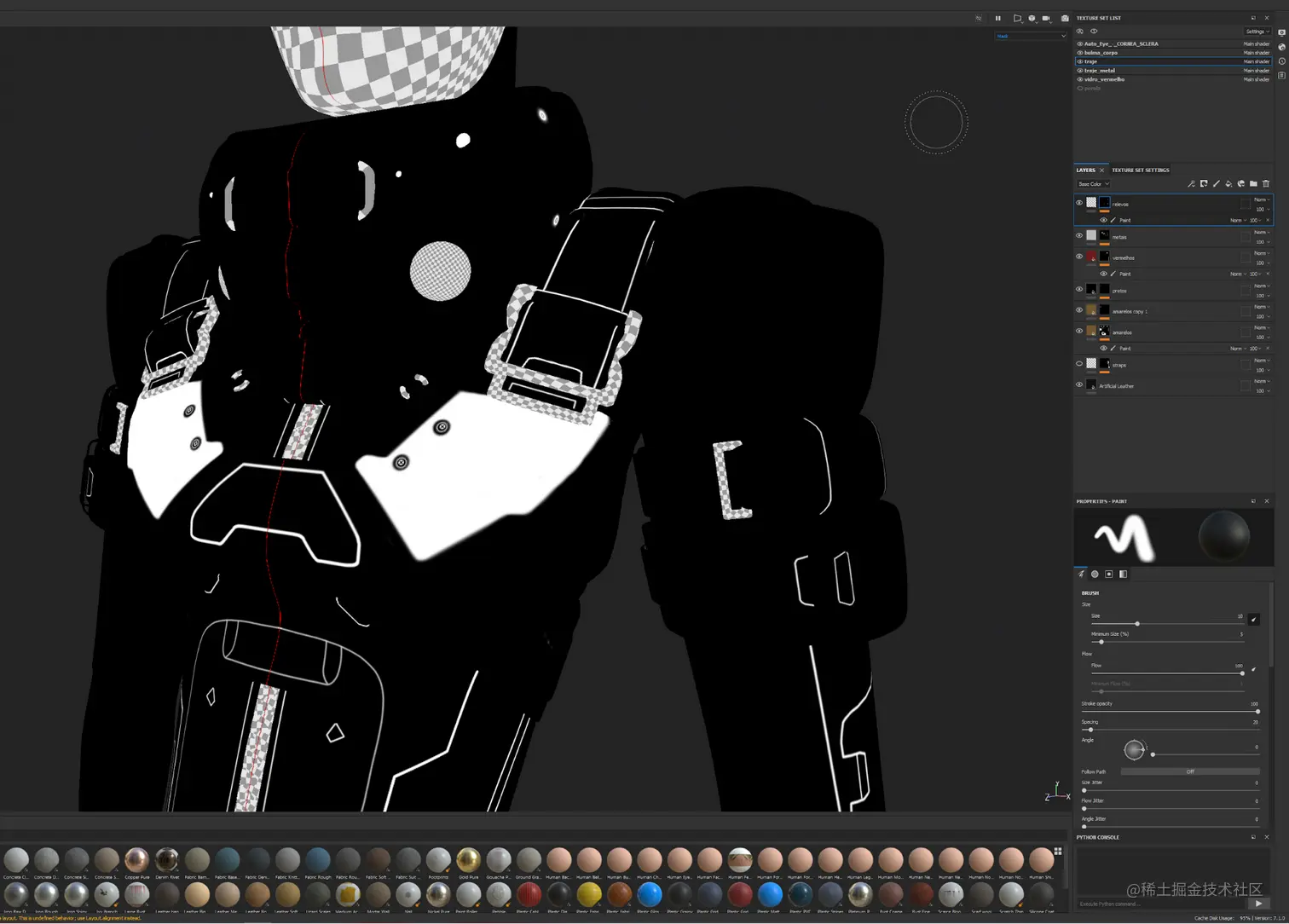Select the traje texture set
The width and height of the screenshot is (1289, 924).
1173,61
